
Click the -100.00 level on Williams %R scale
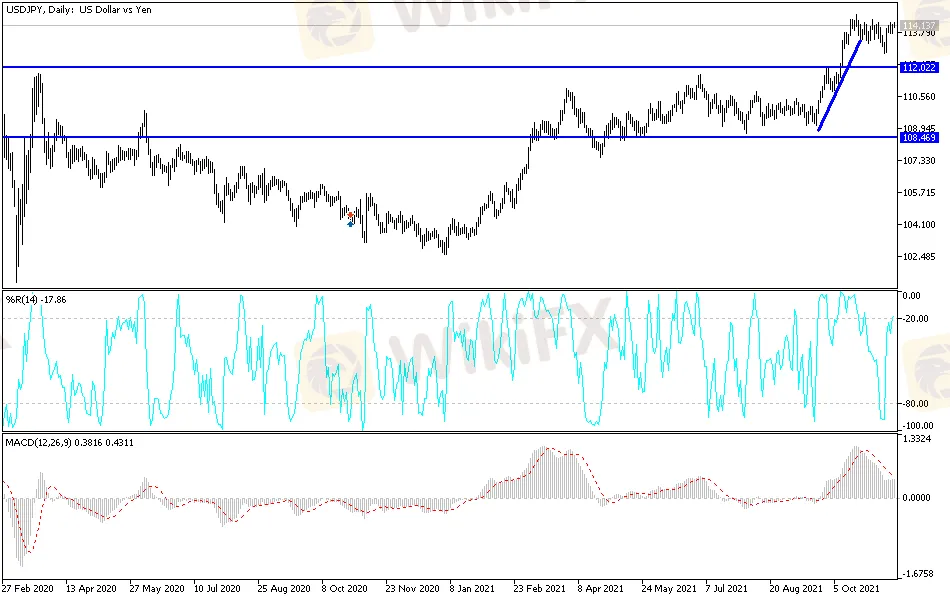pos(917,425)
